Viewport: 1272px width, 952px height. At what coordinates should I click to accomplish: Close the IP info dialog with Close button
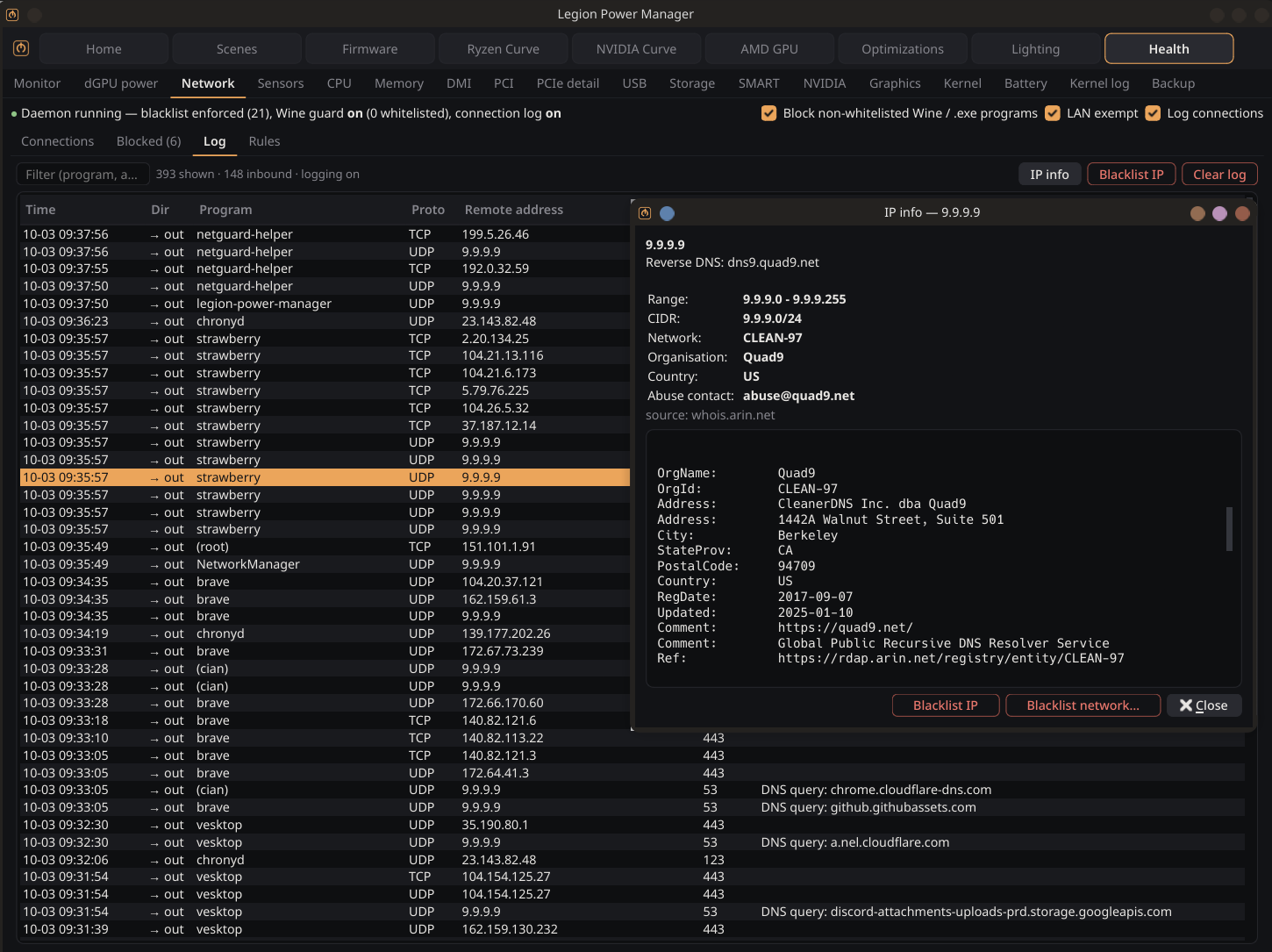tap(1204, 705)
